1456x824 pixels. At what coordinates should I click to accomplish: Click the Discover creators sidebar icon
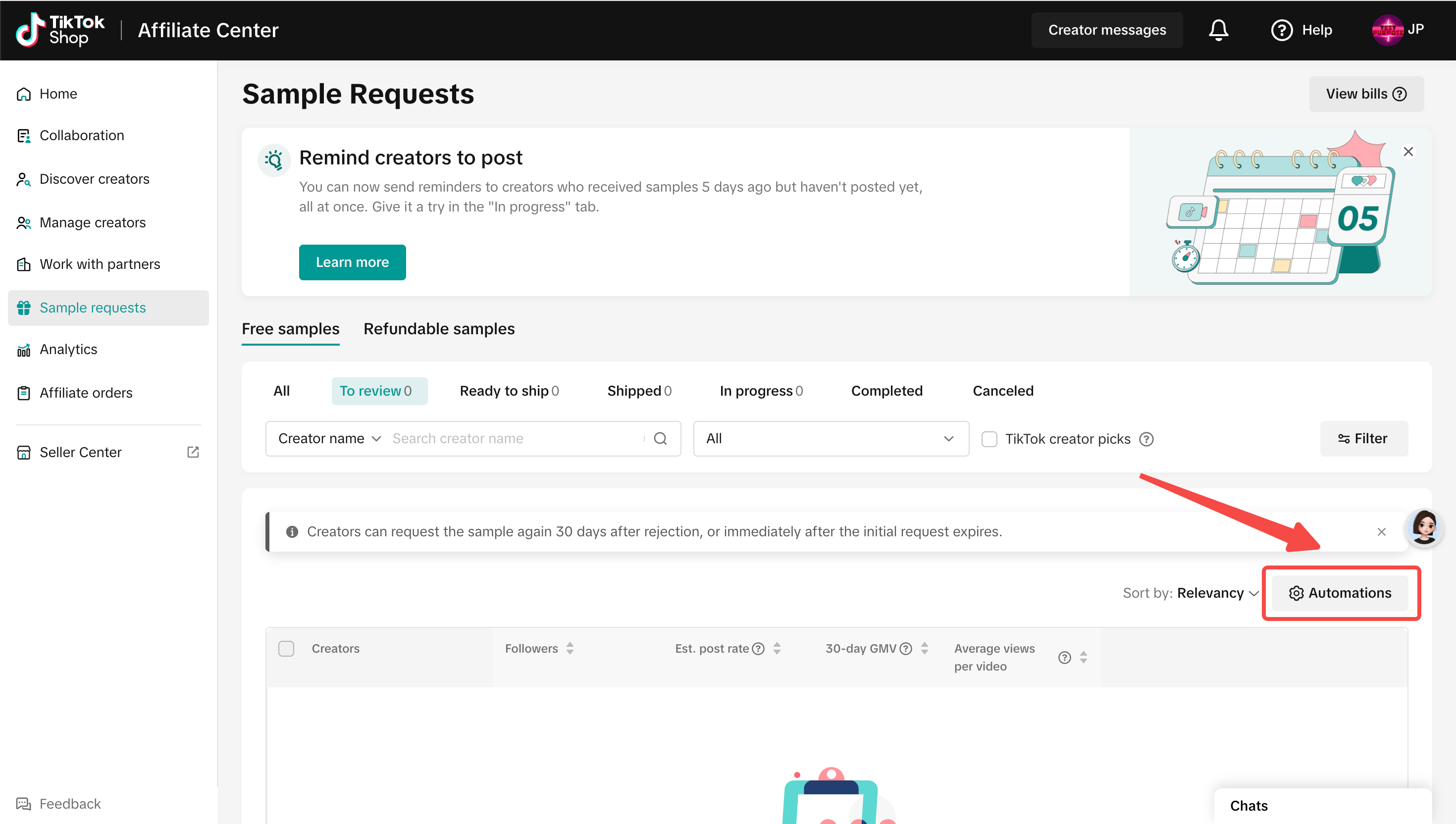tap(24, 179)
